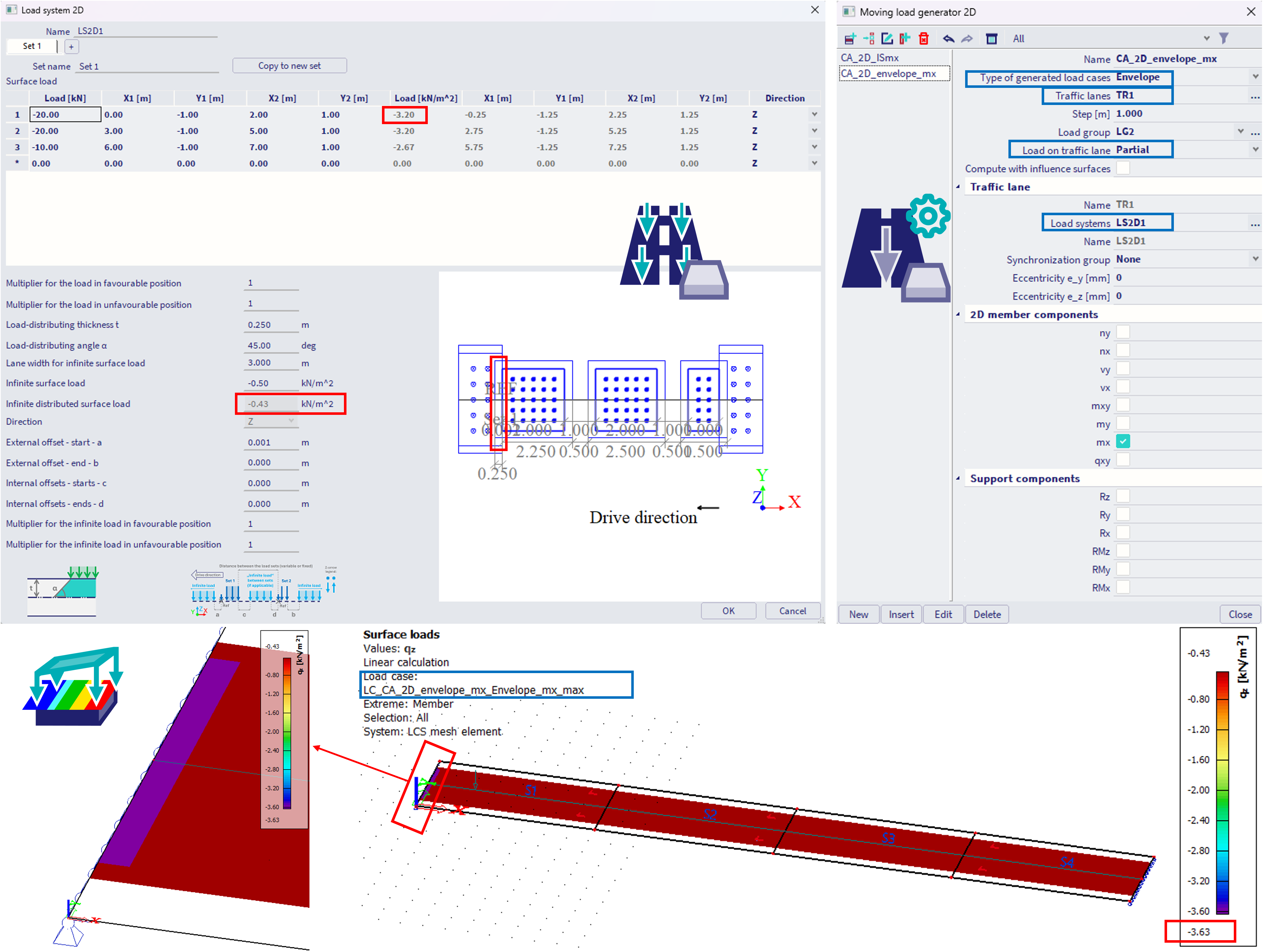
Task: Enable Compute with influence surfaces checkbox
Action: point(1122,168)
